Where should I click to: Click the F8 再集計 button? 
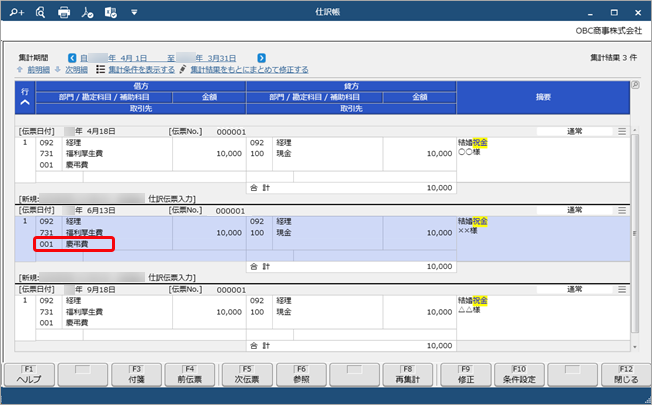coord(408,375)
